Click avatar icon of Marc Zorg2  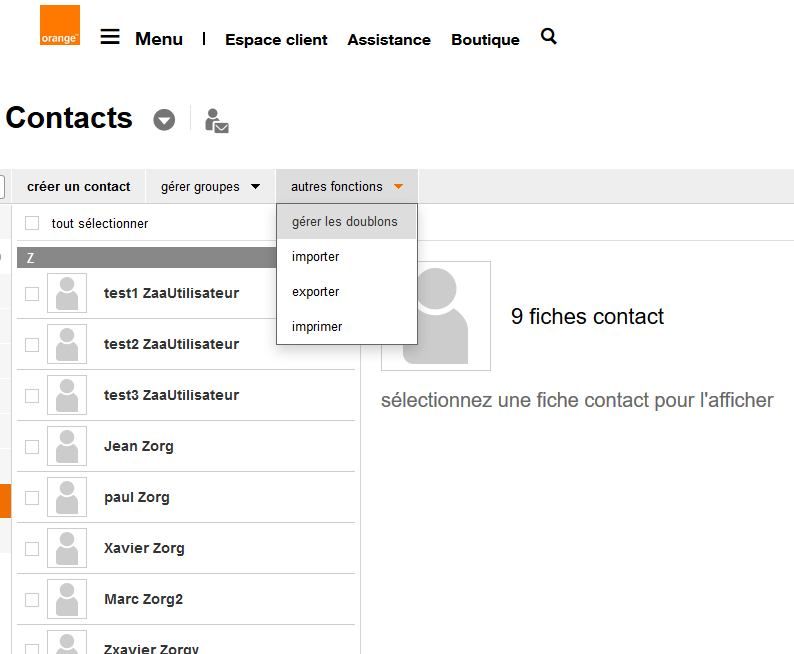(x=67, y=599)
